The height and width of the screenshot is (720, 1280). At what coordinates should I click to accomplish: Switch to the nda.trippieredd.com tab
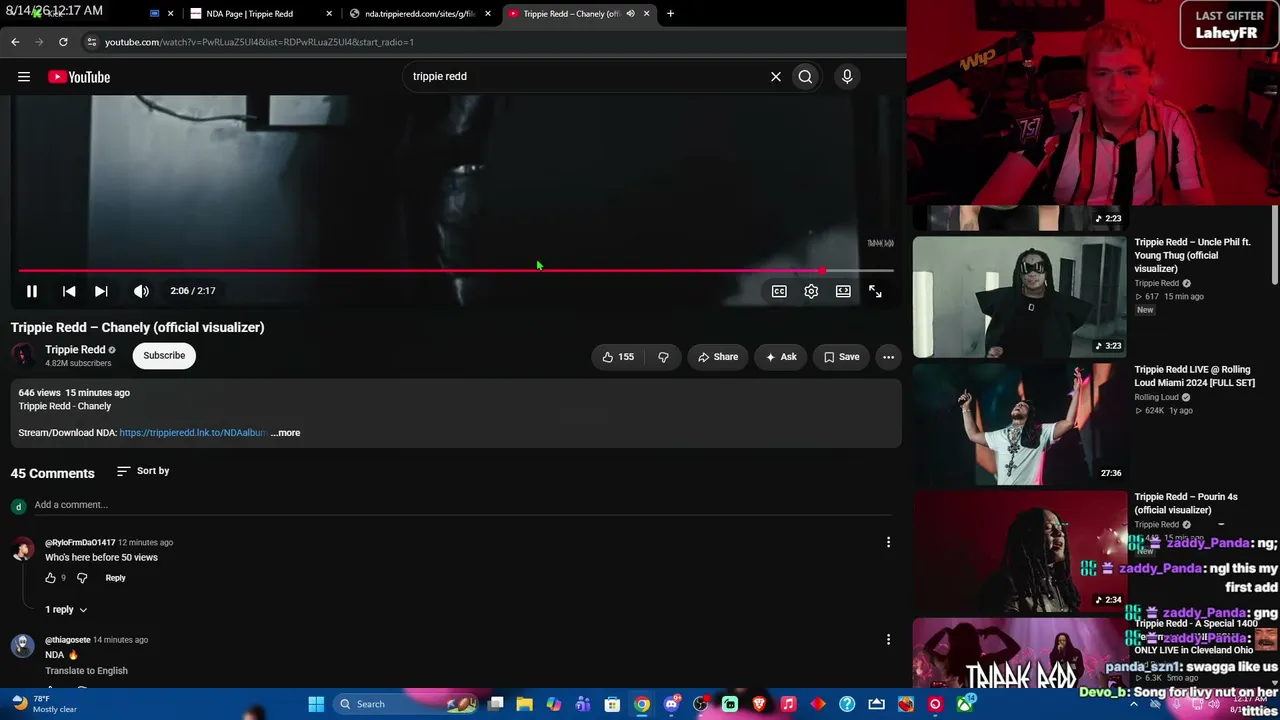click(420, 14)
